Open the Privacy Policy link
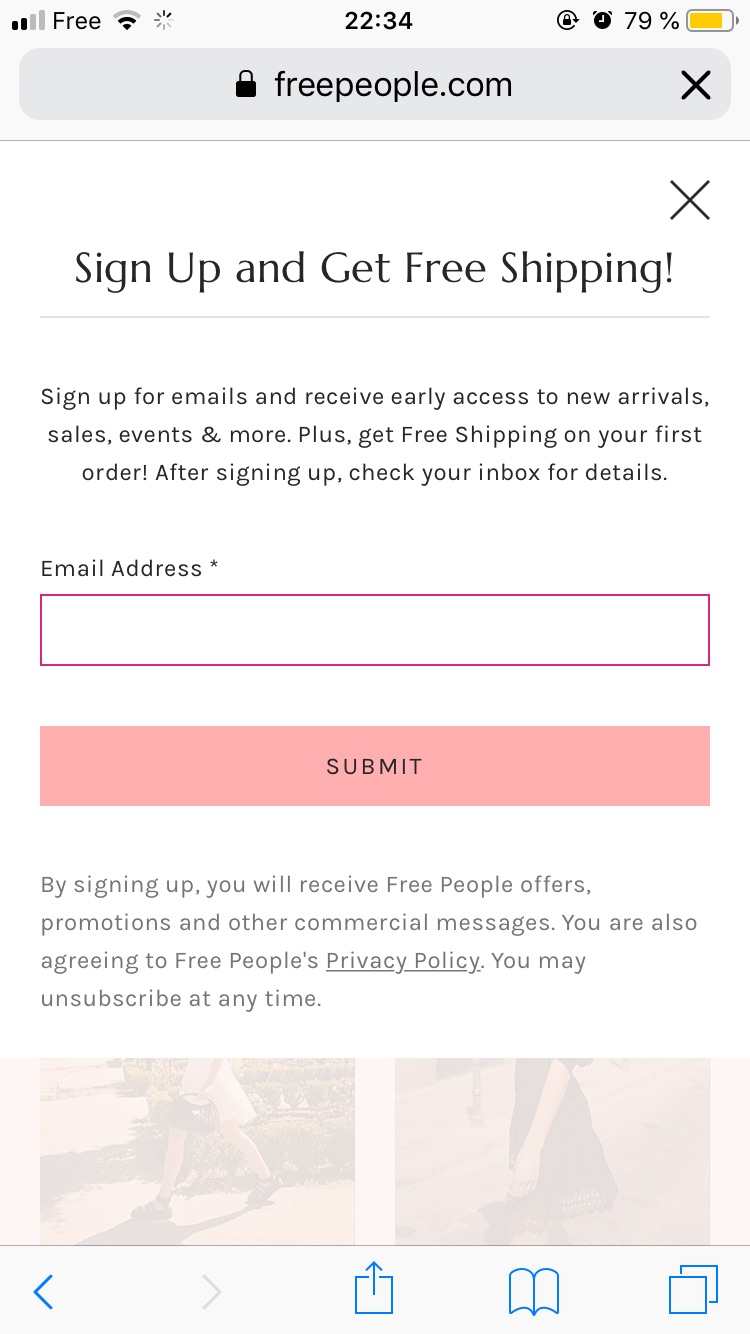 [402, 960]
